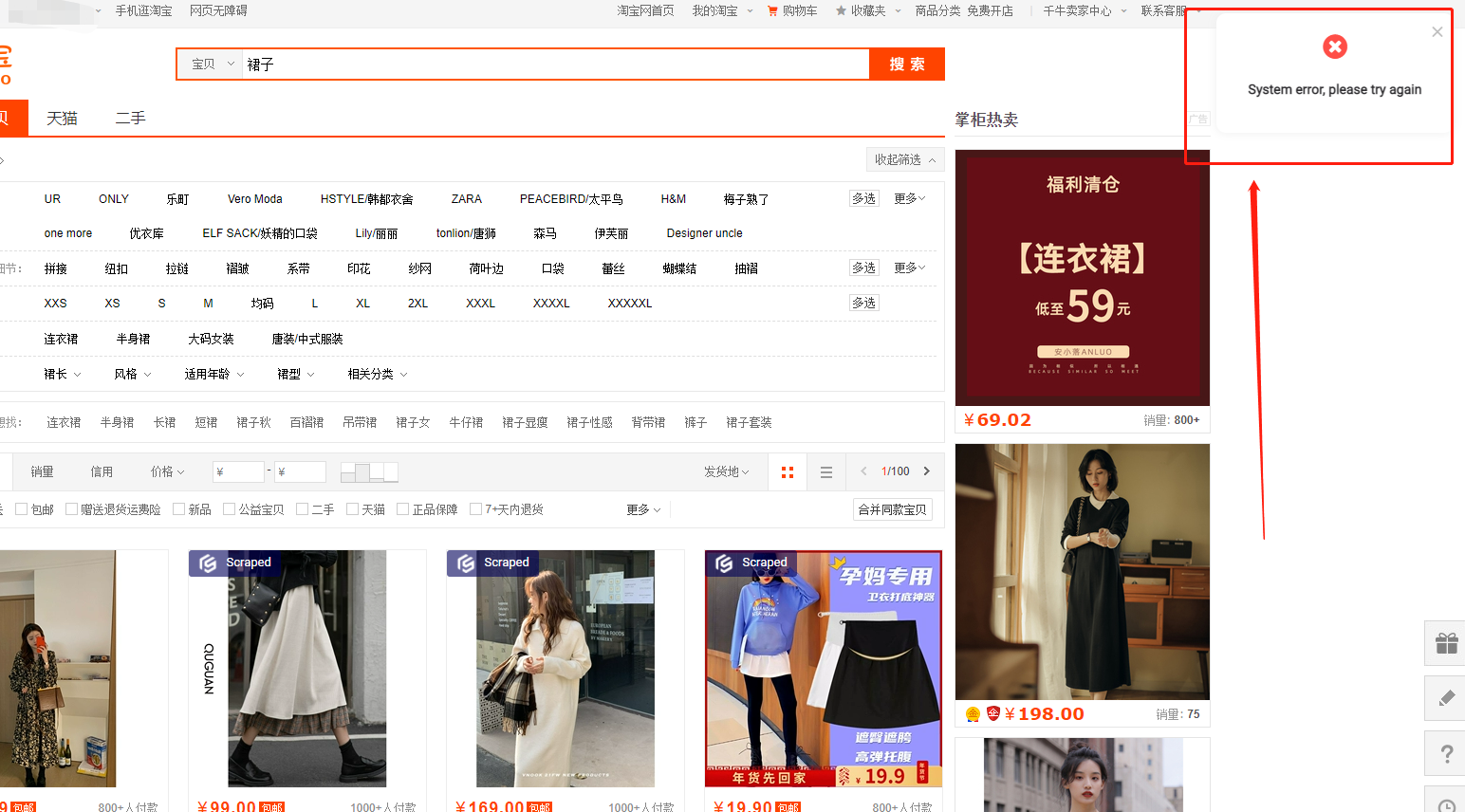Open the 福利清仓 连衣裙 ad thumbnail
Image resolution: width=1465 pixels, height=812 pixels.
click(x=1083, y=278)
